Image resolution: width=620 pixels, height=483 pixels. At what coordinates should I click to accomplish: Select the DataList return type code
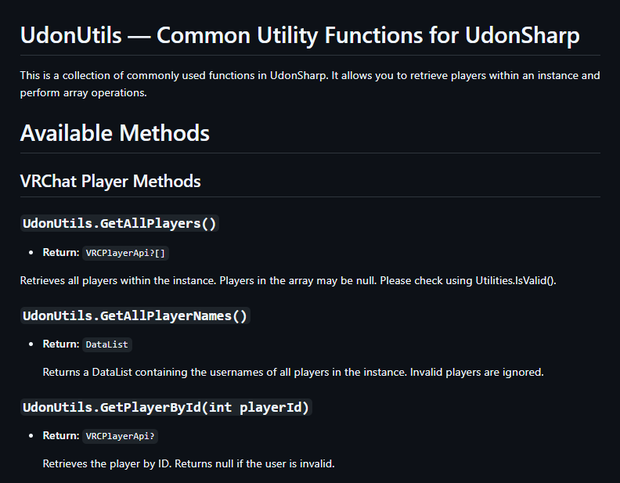coord(107,345)
